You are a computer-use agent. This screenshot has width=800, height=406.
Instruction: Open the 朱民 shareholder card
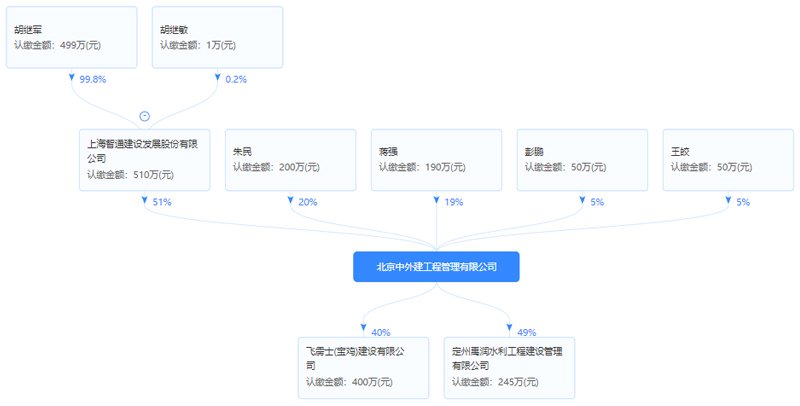point(290,160)
